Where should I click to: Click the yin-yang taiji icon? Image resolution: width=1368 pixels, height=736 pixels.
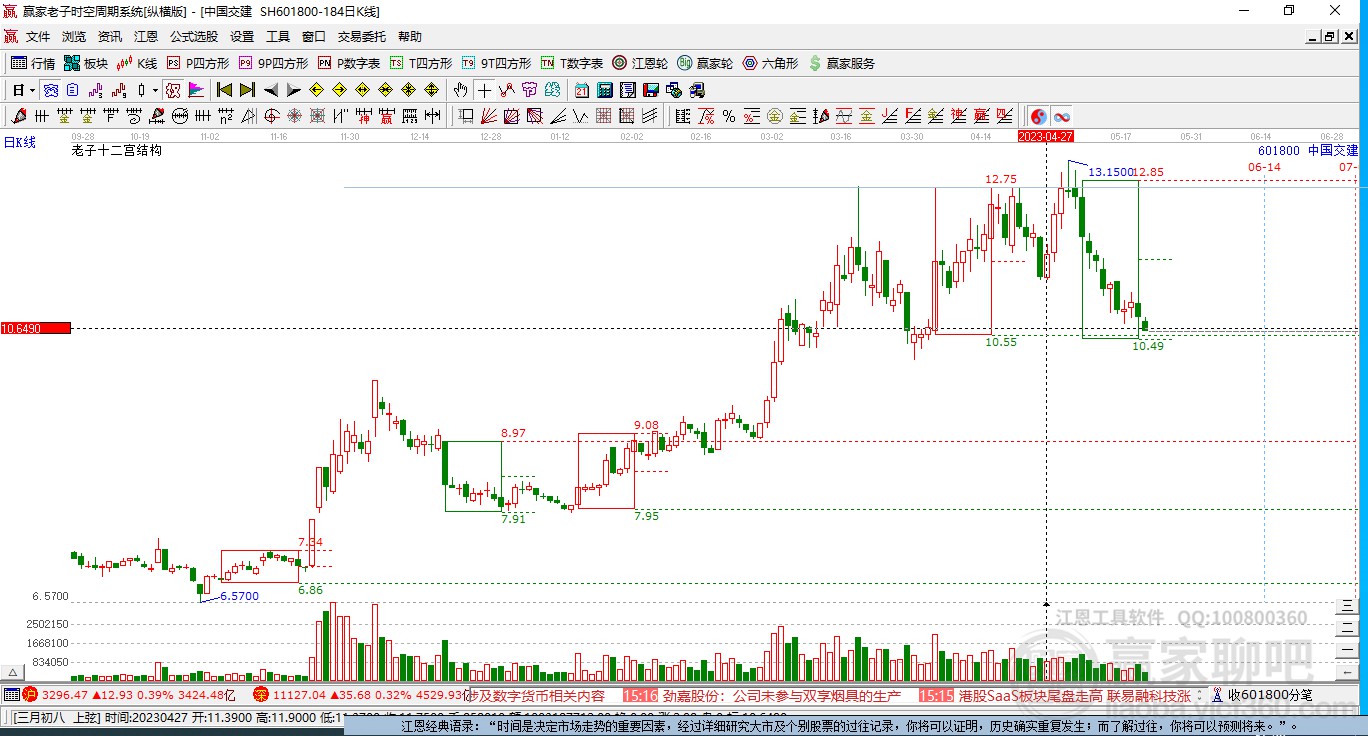[x=1039, y=116]
